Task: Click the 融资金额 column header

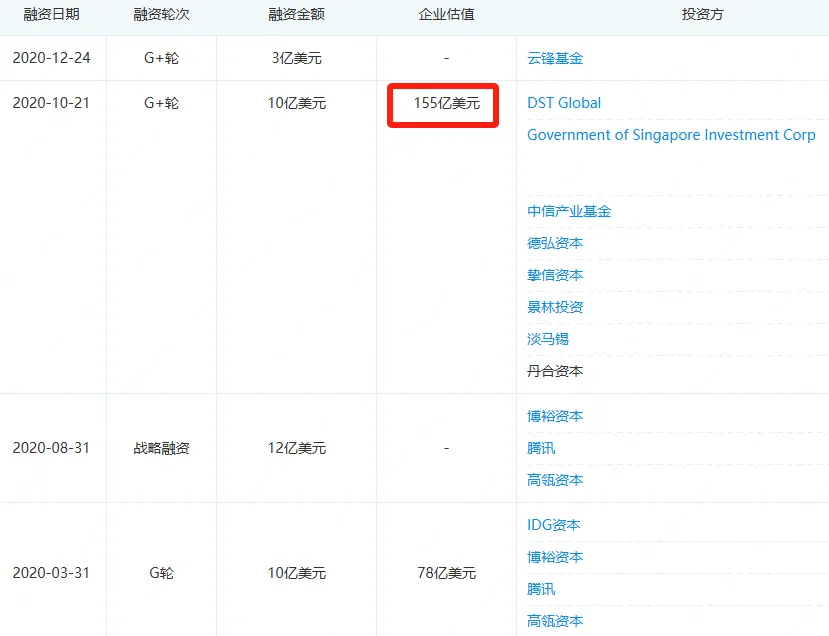Action: [x=296, y=14]
